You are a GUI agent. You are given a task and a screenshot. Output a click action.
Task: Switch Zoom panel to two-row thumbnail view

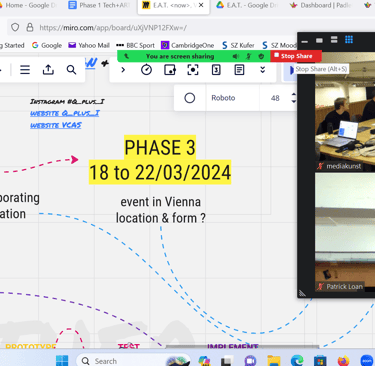point(334,40)
